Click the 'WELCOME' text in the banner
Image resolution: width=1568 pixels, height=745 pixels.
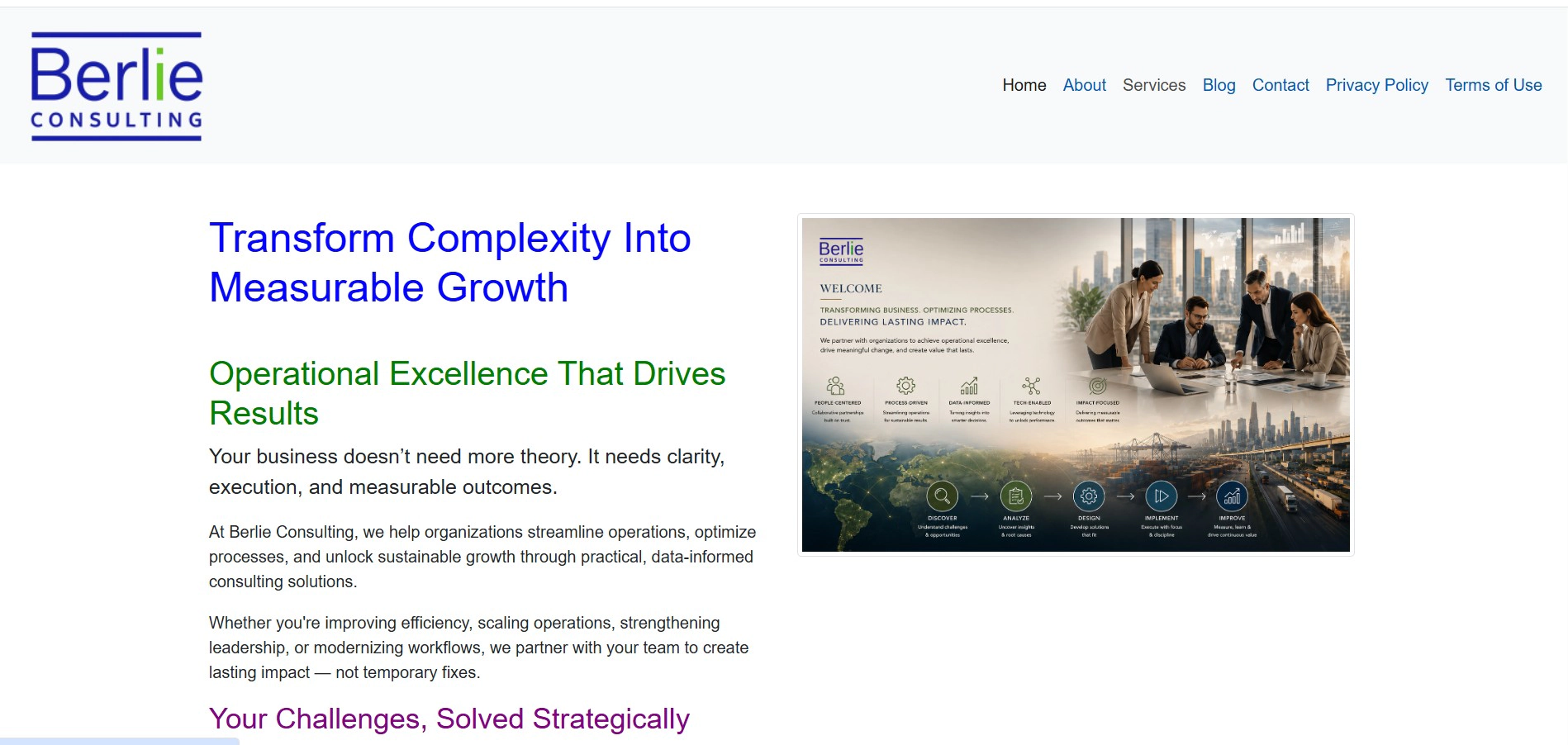(851, 288)
